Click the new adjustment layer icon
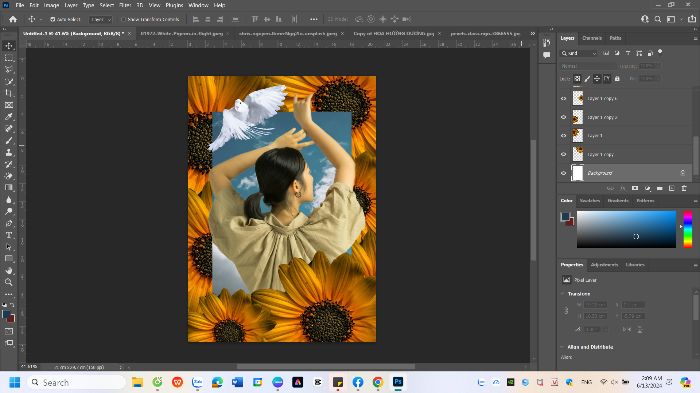This screenshot has width=700, height=393. (647, 188)
